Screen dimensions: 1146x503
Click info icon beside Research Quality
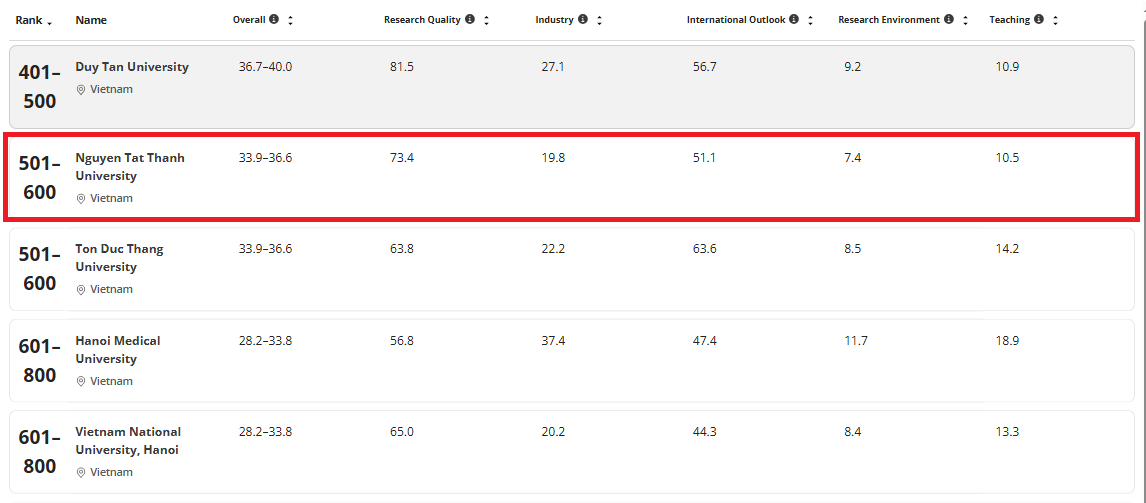coord(470,20)
